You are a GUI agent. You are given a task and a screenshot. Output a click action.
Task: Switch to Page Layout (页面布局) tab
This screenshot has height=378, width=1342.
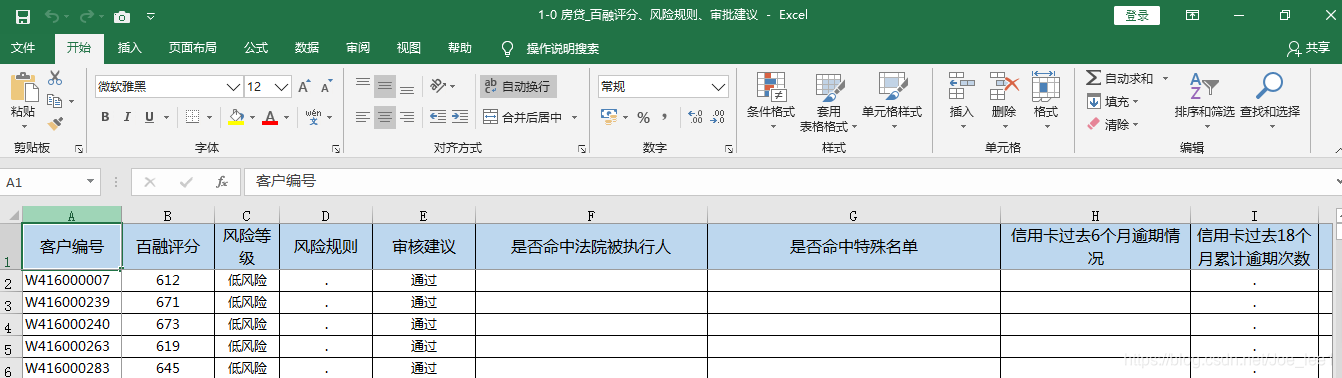[x=192, y=47]
